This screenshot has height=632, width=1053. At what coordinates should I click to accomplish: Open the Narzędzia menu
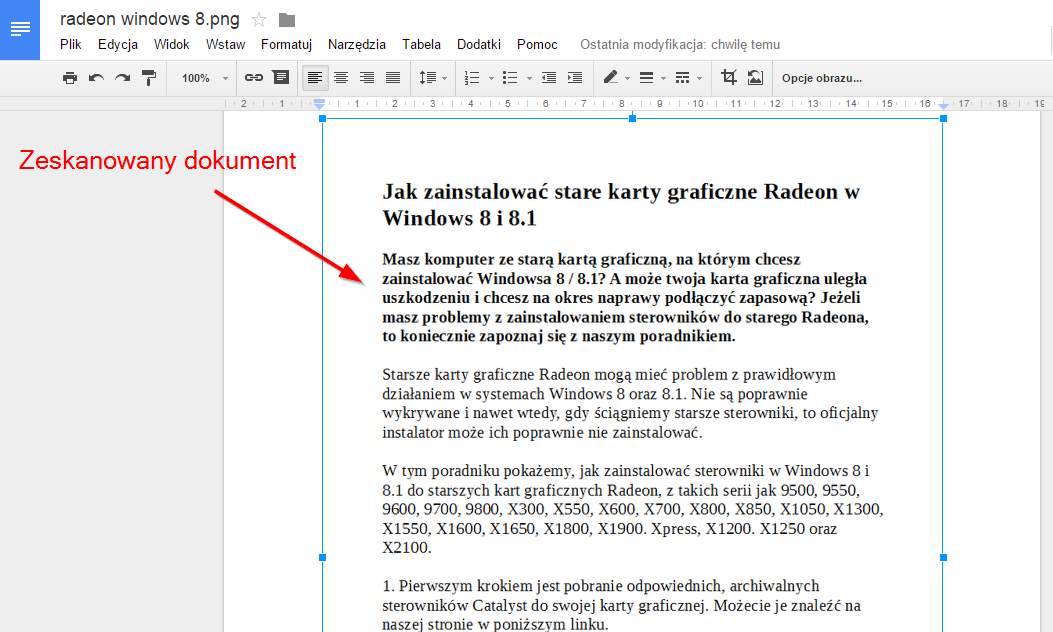[357, 44]
